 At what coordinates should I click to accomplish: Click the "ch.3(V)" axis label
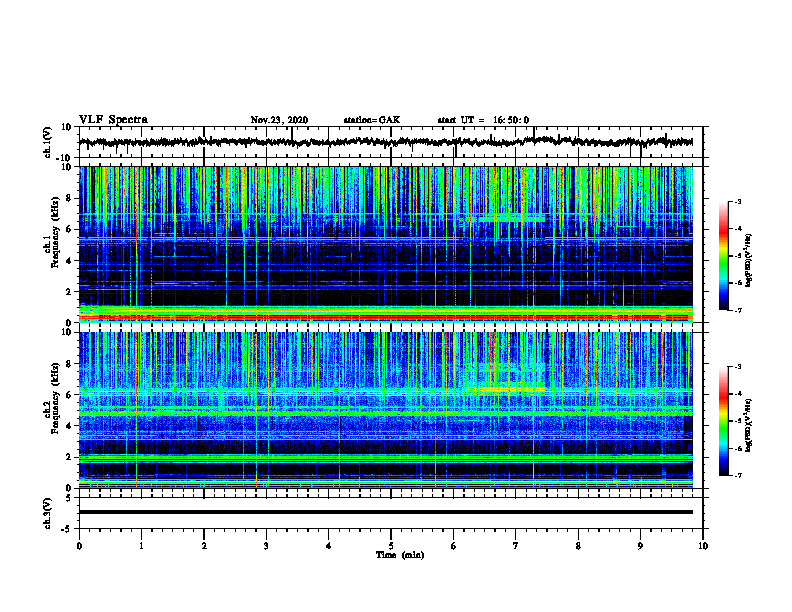(x=48, y=514)
